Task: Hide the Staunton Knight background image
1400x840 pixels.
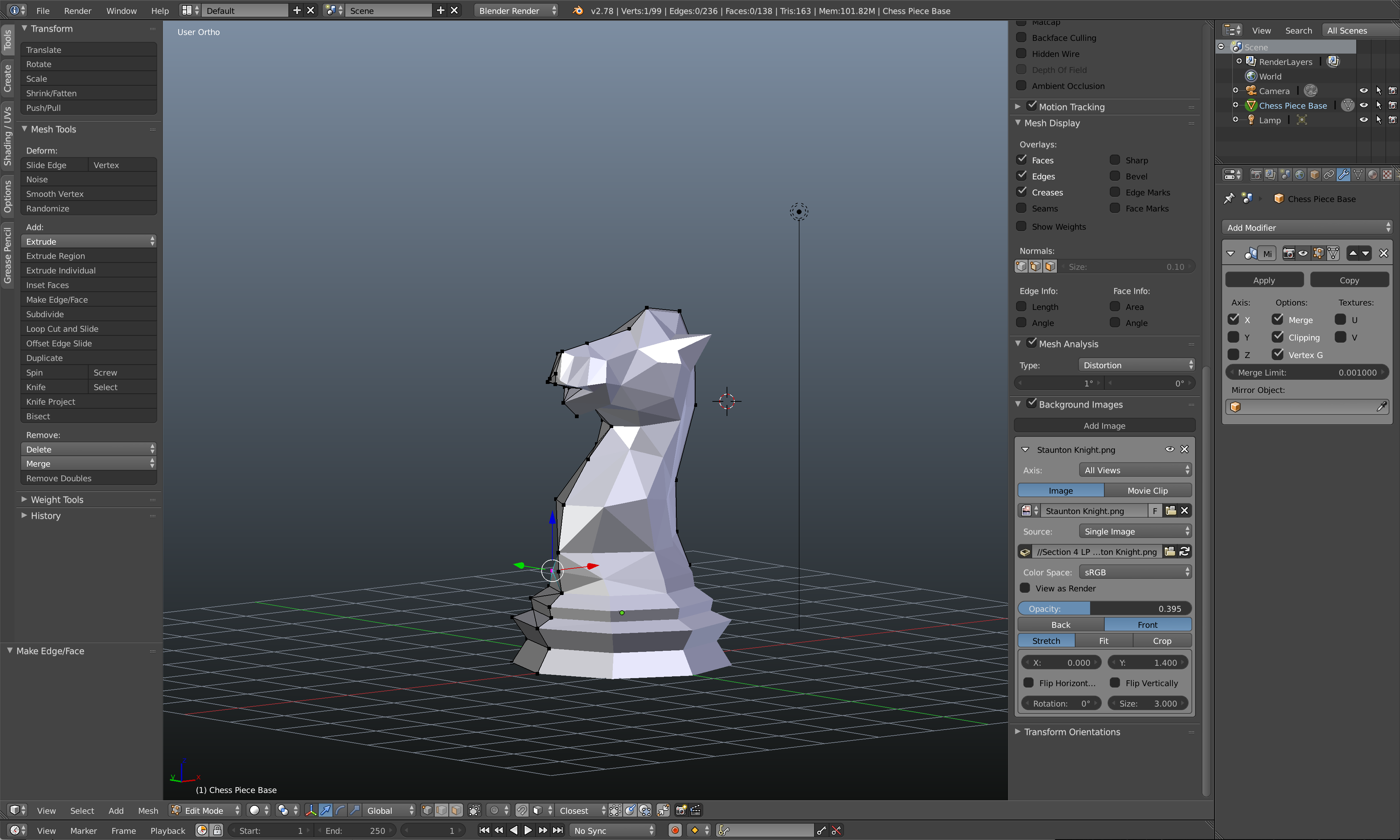Action: (x=1170, y=450)
